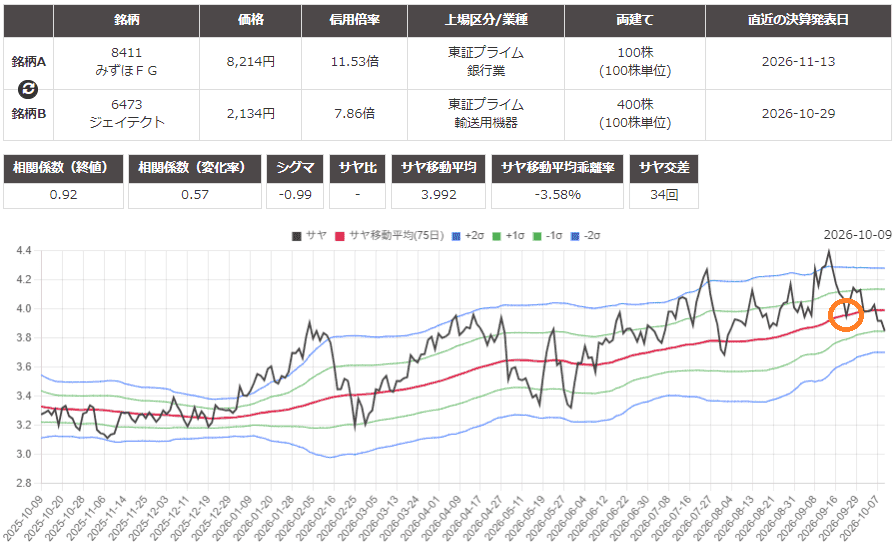Click the 銘柄B row label
Screen dimensions: 894x546
[x=29, y=113]
